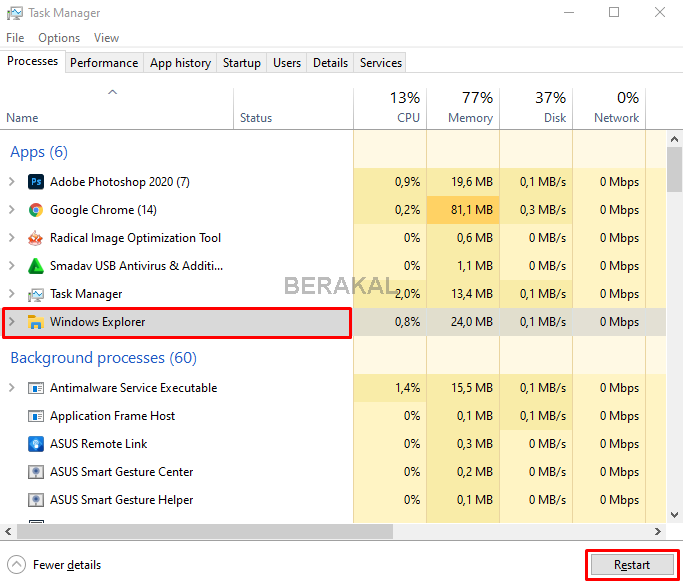Screen dimensions: 683x588
Task: Click the Background processes (60) heading
Action: click(104, 358)
